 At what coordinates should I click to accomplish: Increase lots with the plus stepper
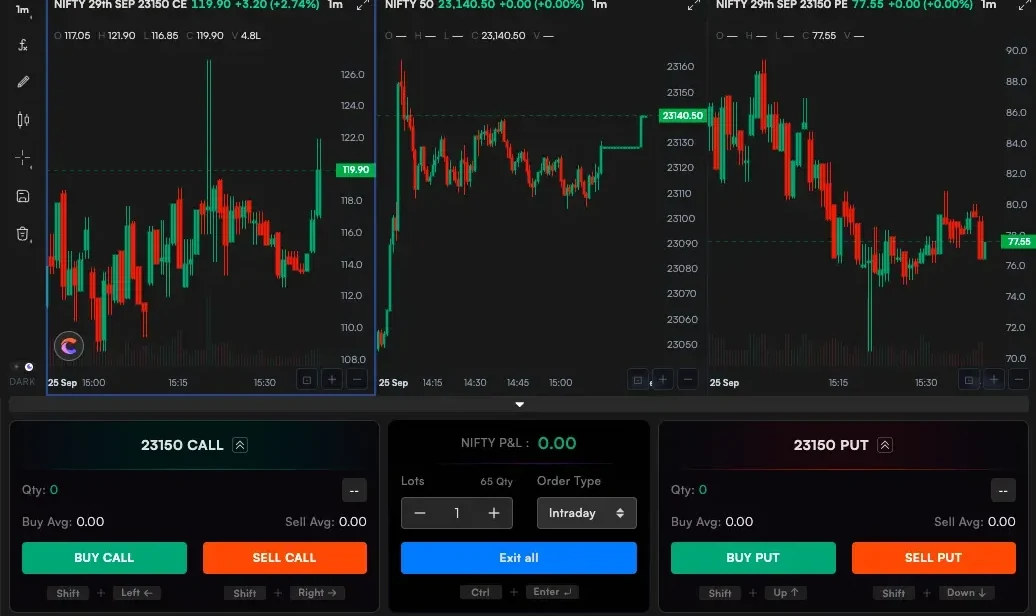click(x=494, y=513)
